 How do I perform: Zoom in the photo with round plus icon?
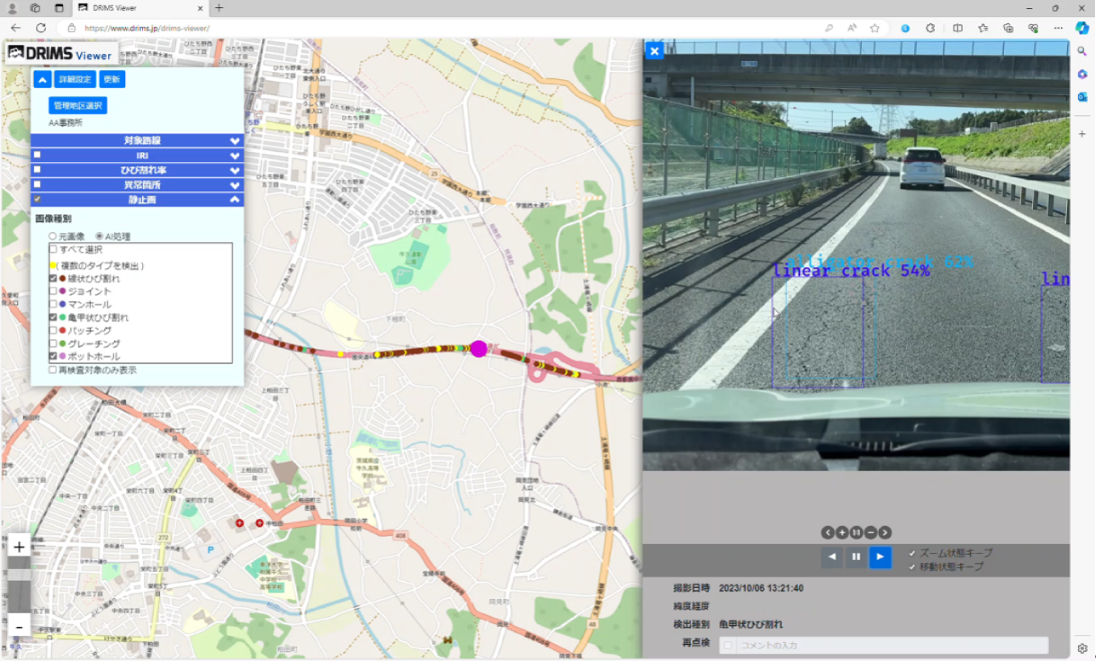[x=842, y=533]
